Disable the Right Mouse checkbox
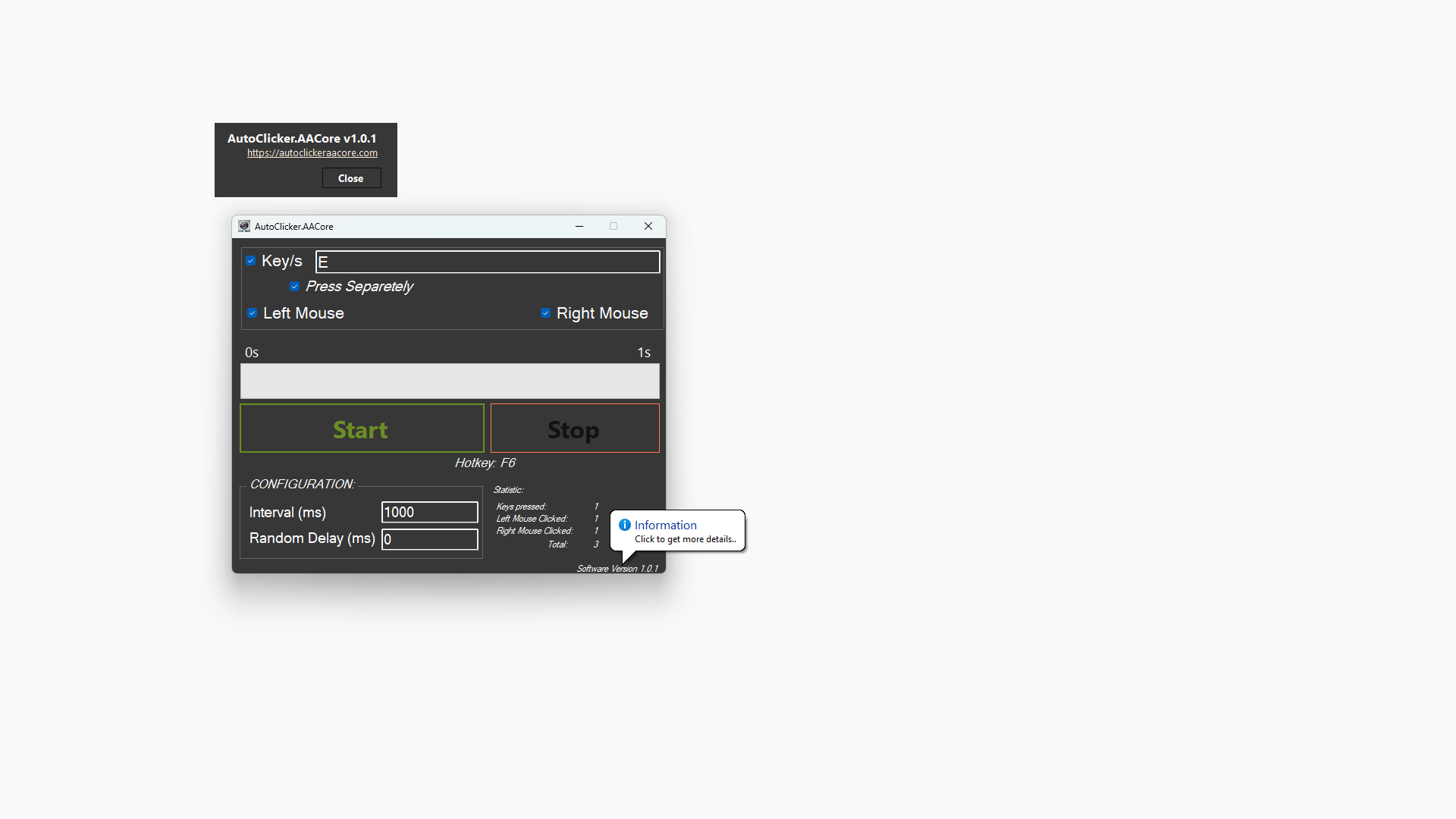1456x819 pixels. click(x=545, y=313)
